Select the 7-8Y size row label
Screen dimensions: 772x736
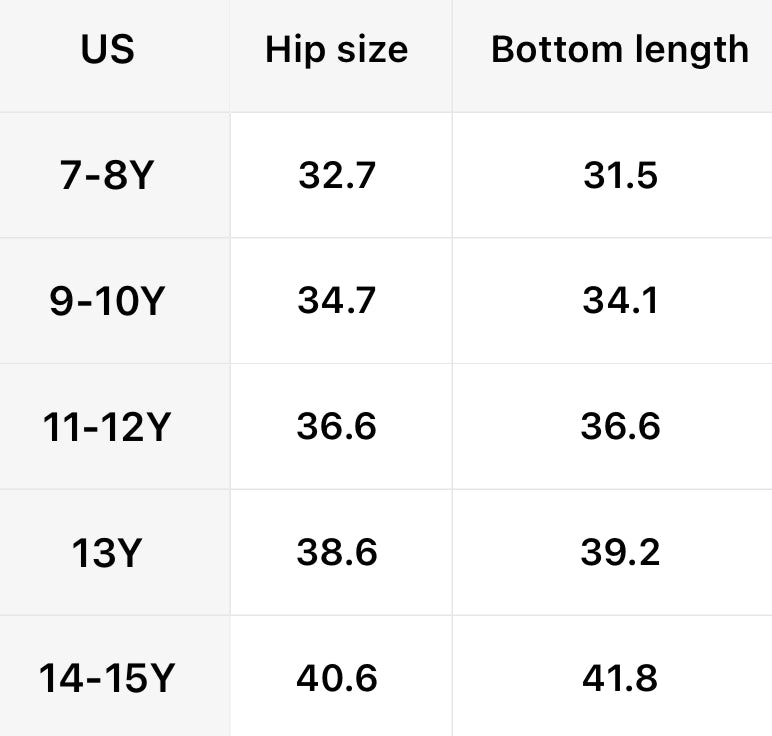click(x=107, y=176)
